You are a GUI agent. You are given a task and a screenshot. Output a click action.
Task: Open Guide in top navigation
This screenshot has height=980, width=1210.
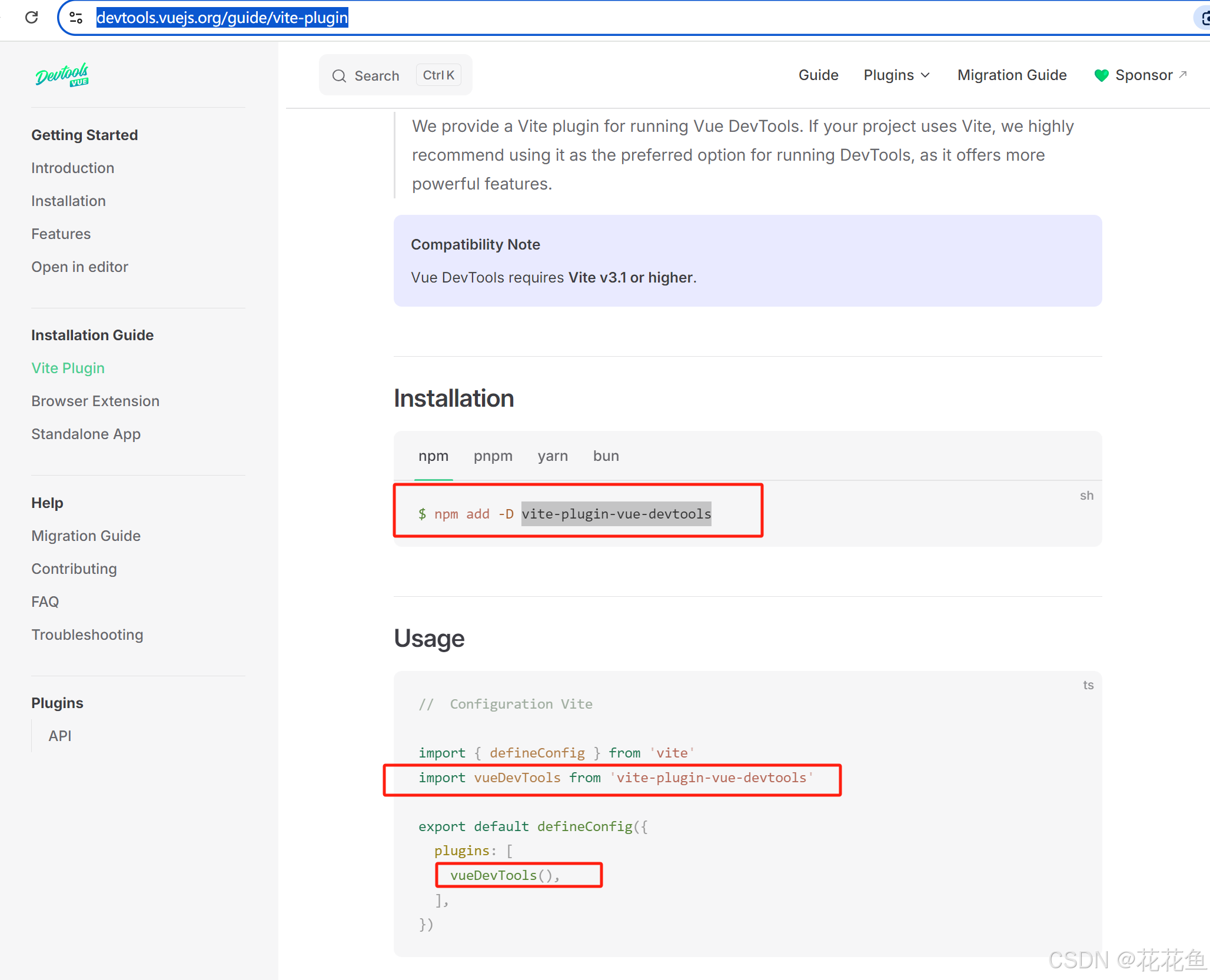[818, 75]
